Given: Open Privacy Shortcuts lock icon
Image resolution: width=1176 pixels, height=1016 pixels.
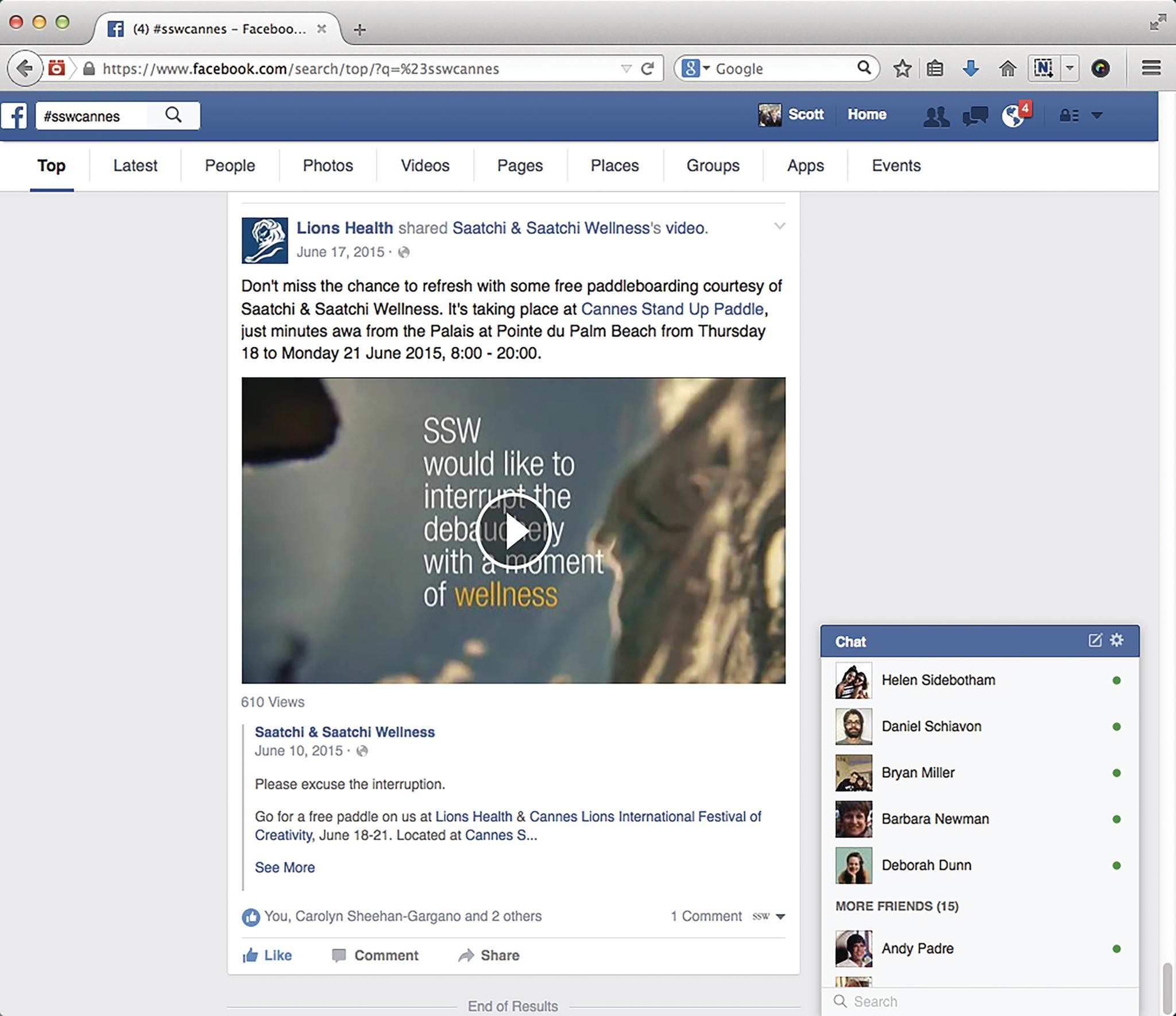Looking at the screenshot, I should point(1069,115).
